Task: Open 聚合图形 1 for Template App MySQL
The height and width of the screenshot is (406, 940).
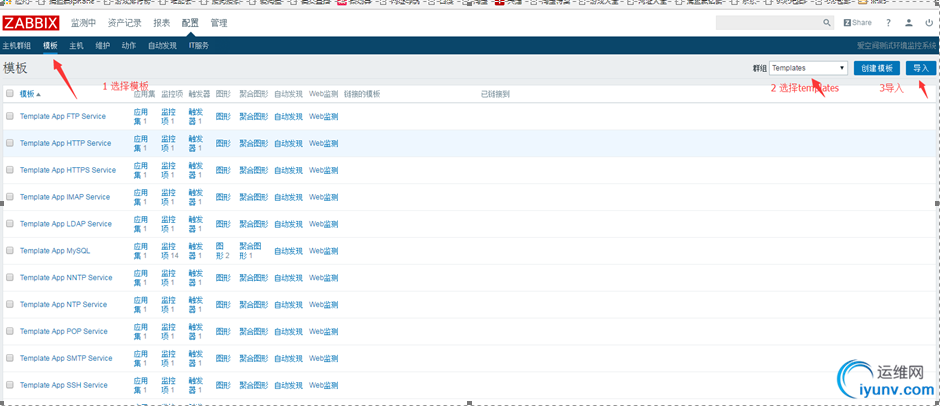Action: pyautogui.click(x=251, y=251)
